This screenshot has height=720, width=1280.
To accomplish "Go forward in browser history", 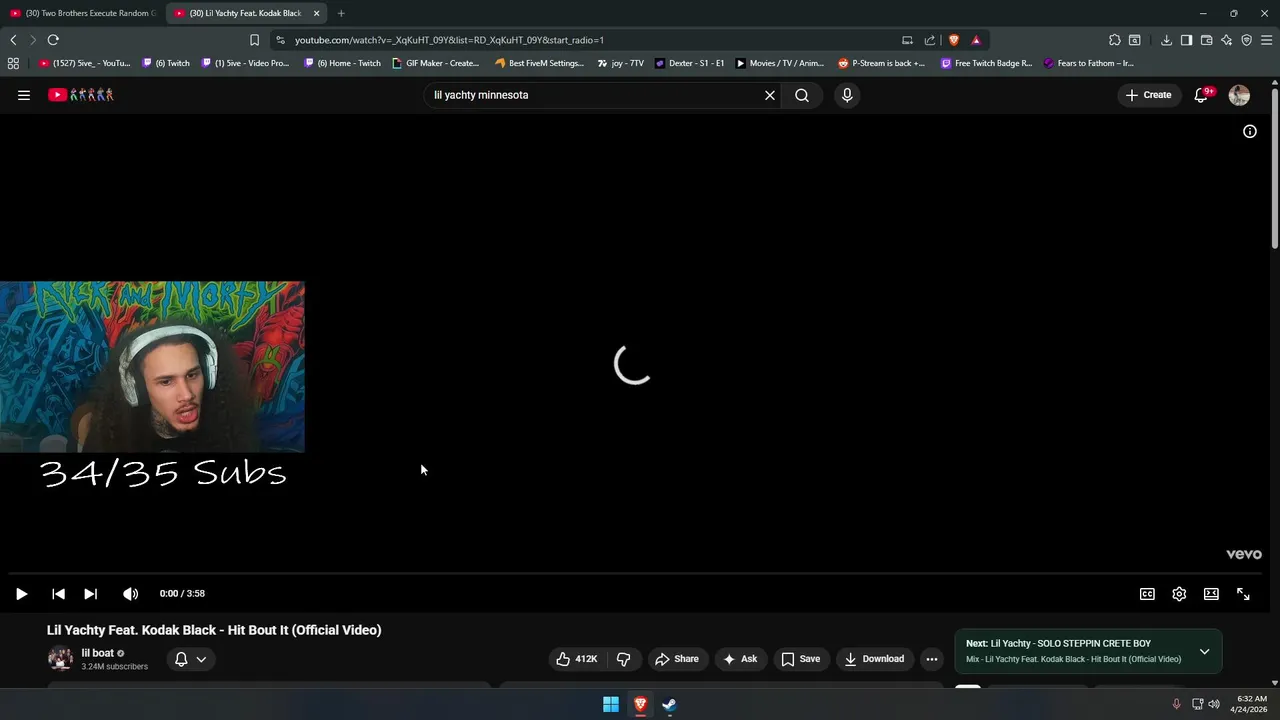I will (33, 40).
